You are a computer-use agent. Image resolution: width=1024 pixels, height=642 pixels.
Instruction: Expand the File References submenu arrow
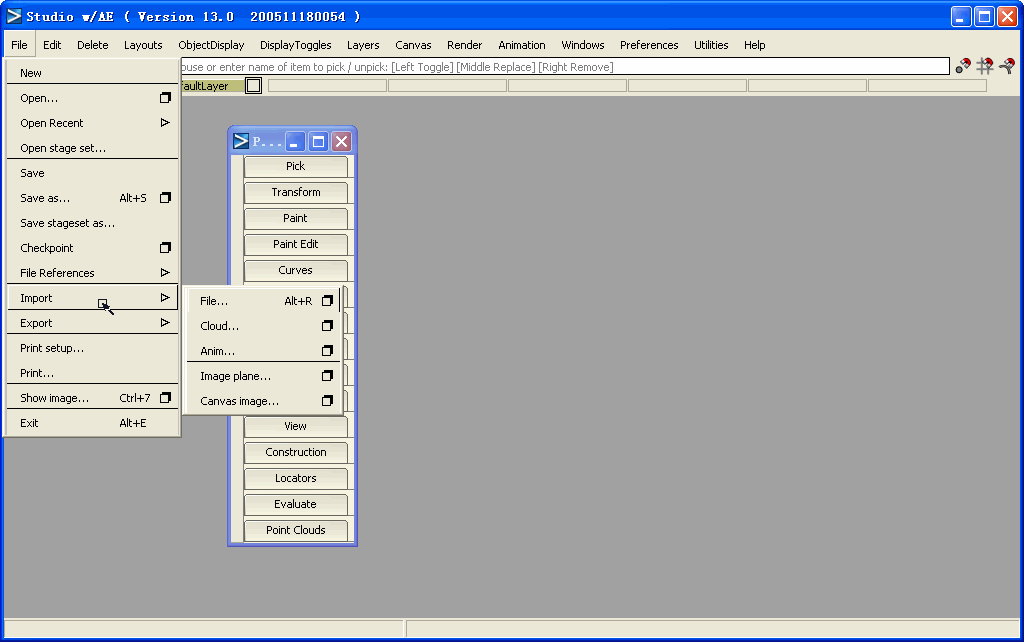point(165,273)
